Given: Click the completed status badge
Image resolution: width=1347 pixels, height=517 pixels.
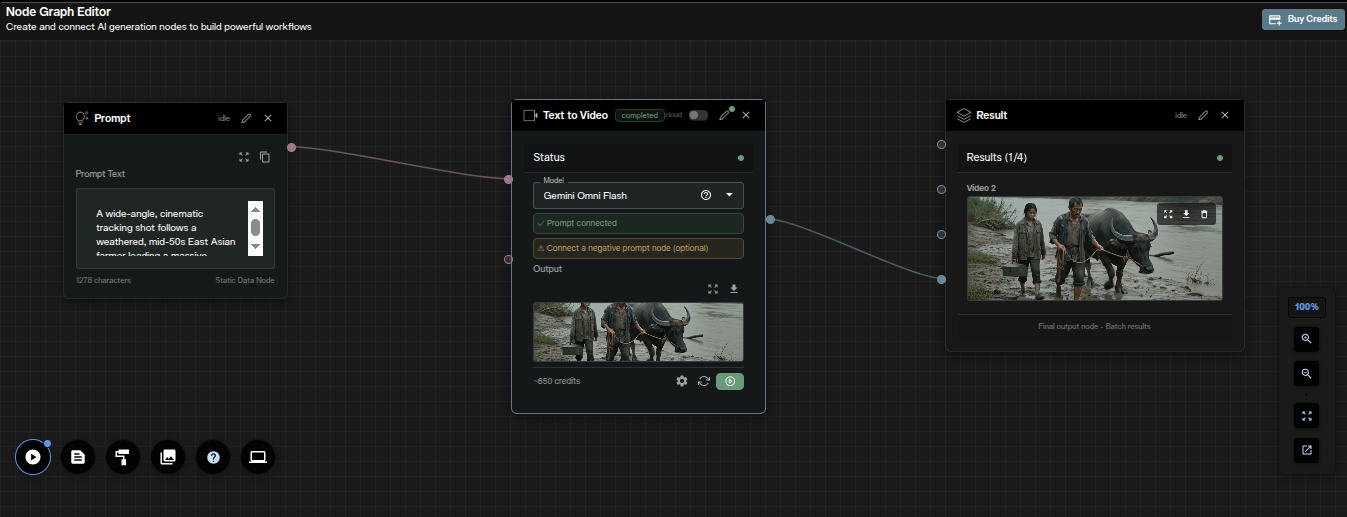Looking at the screenshot, I should tap(639, 115).
